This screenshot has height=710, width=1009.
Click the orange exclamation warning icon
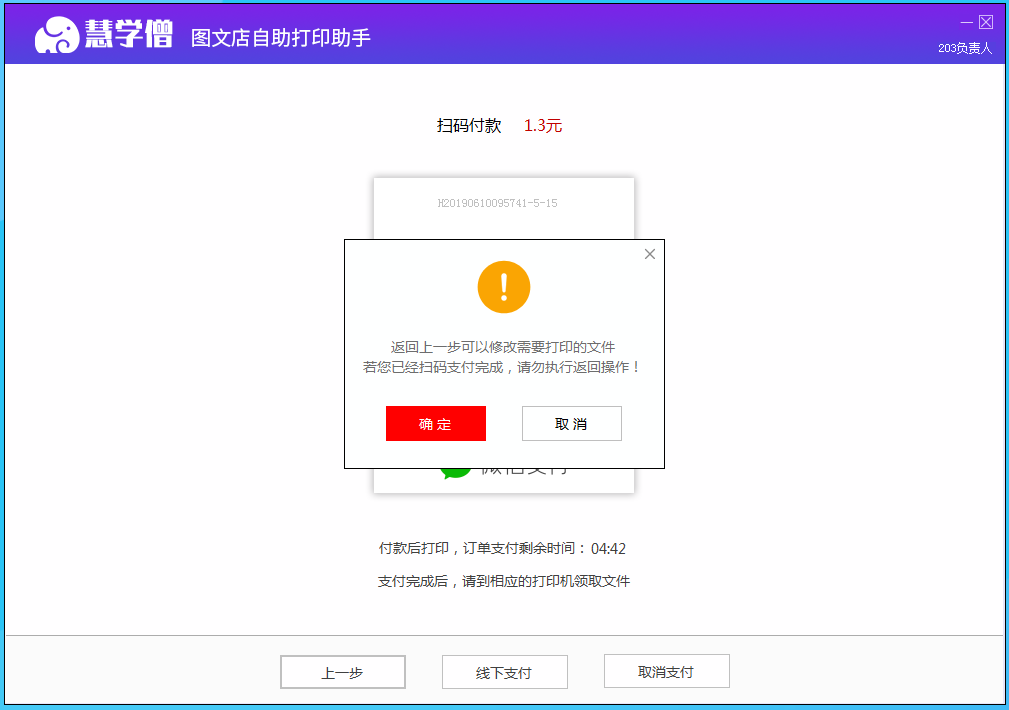tap(504, 287)
